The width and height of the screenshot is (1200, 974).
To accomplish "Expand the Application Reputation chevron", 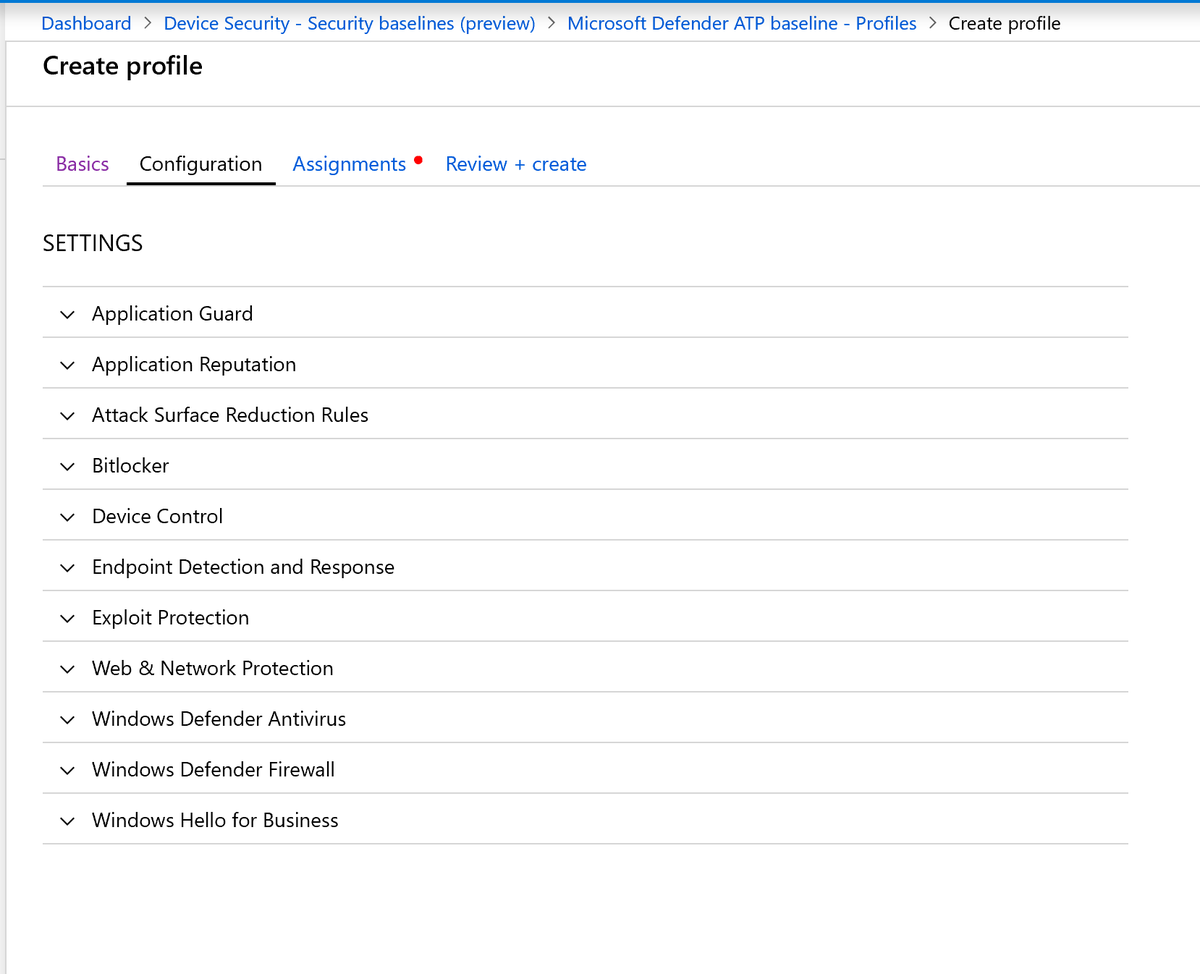I will [x=67, y=365].
